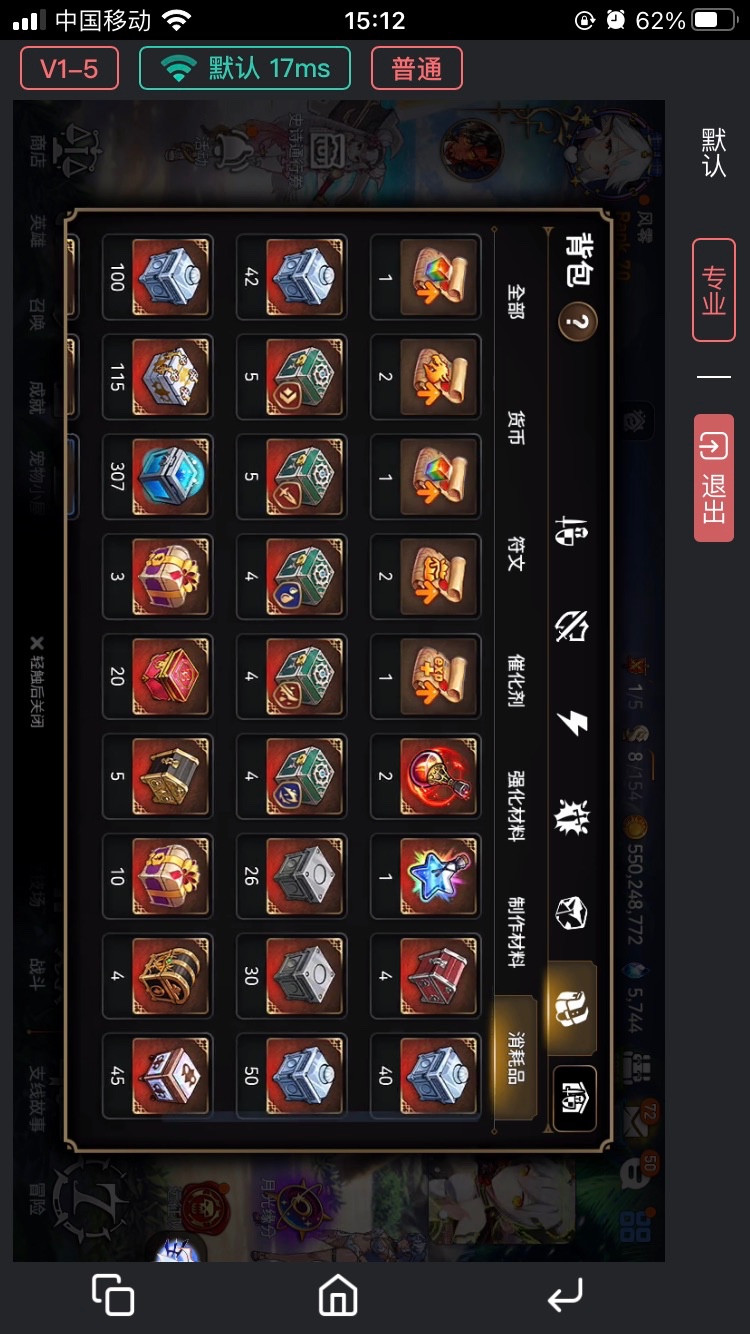Open the multitask windows icon

113,1295
